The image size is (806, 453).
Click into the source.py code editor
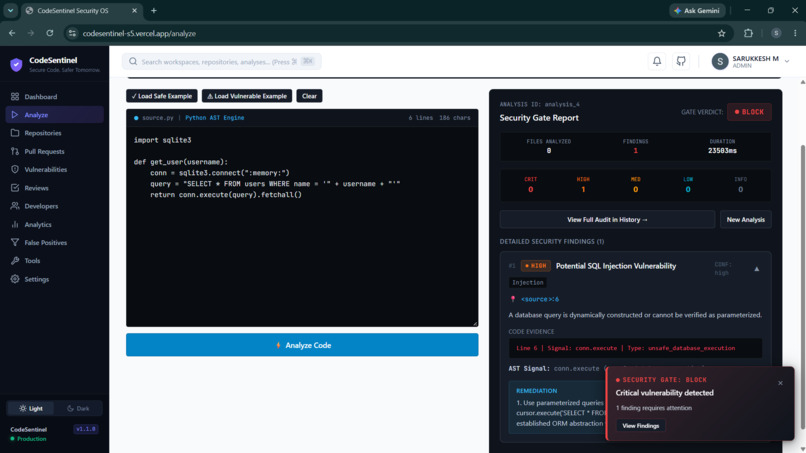tap(302, 226)
